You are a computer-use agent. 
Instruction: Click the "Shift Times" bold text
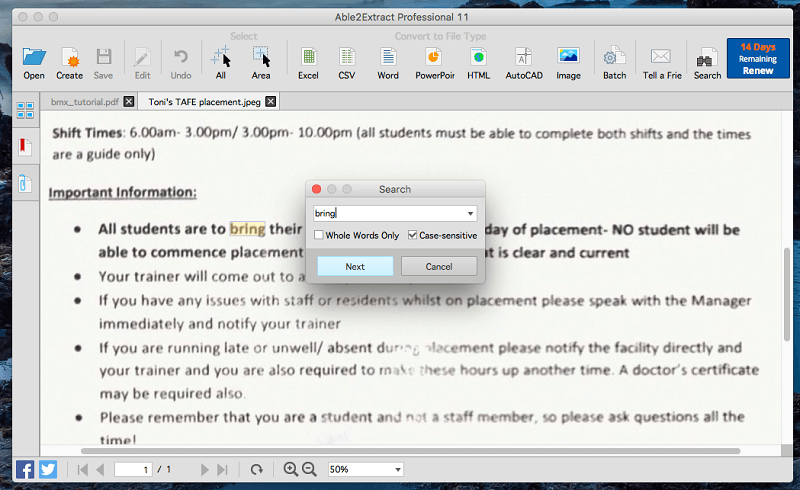click(x=88, y=133)
